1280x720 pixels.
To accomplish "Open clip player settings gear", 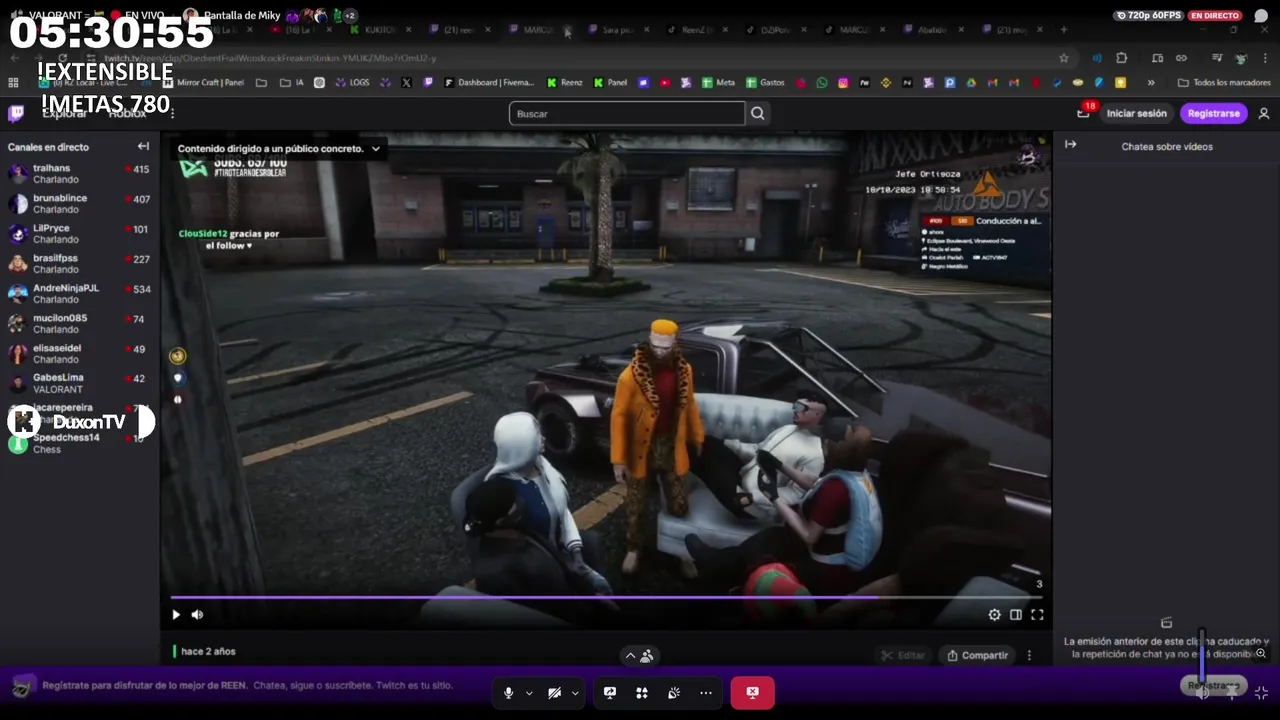I will coord(994,615).
